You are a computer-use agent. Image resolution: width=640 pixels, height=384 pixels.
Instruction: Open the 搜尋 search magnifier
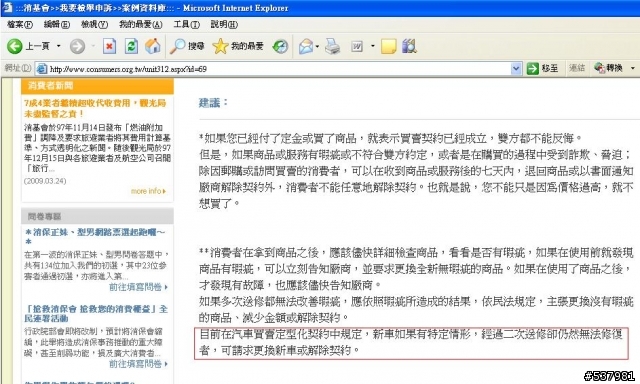(187, 46)
